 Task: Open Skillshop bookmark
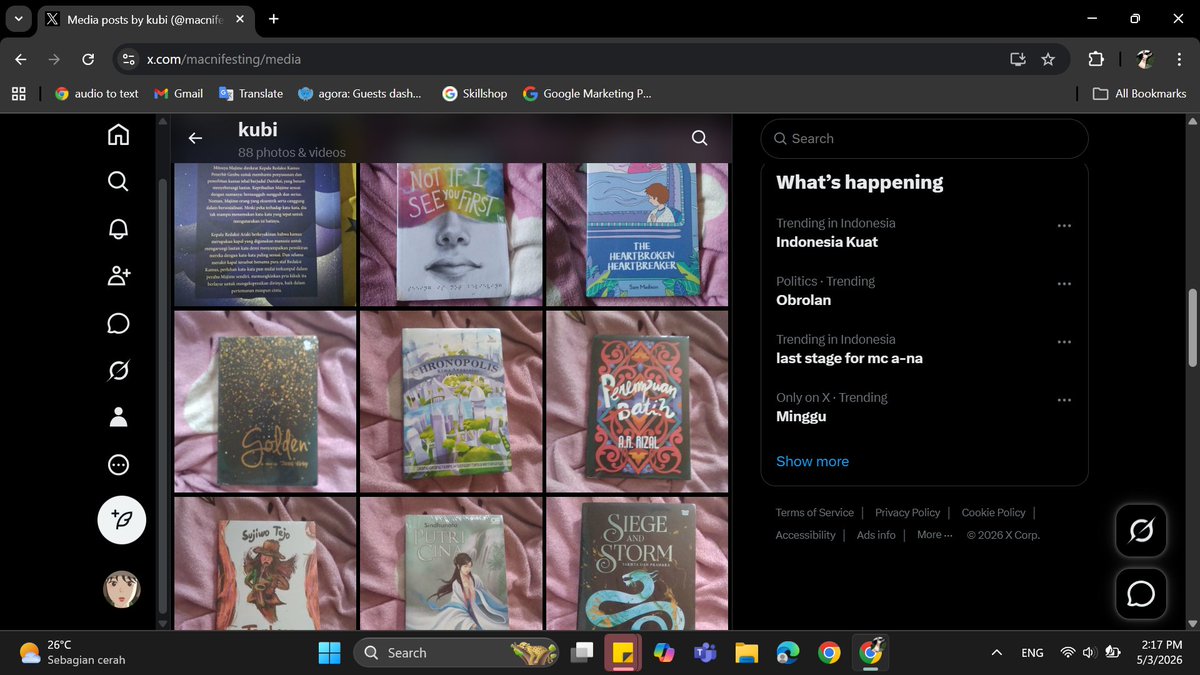(475, 93)
